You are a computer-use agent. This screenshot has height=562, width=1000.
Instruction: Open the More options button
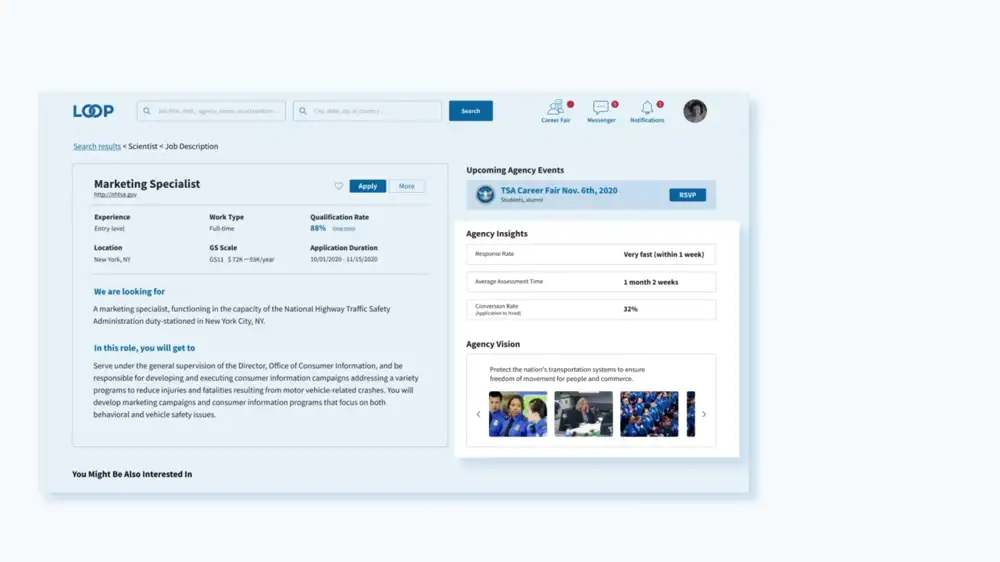point(407,186)
